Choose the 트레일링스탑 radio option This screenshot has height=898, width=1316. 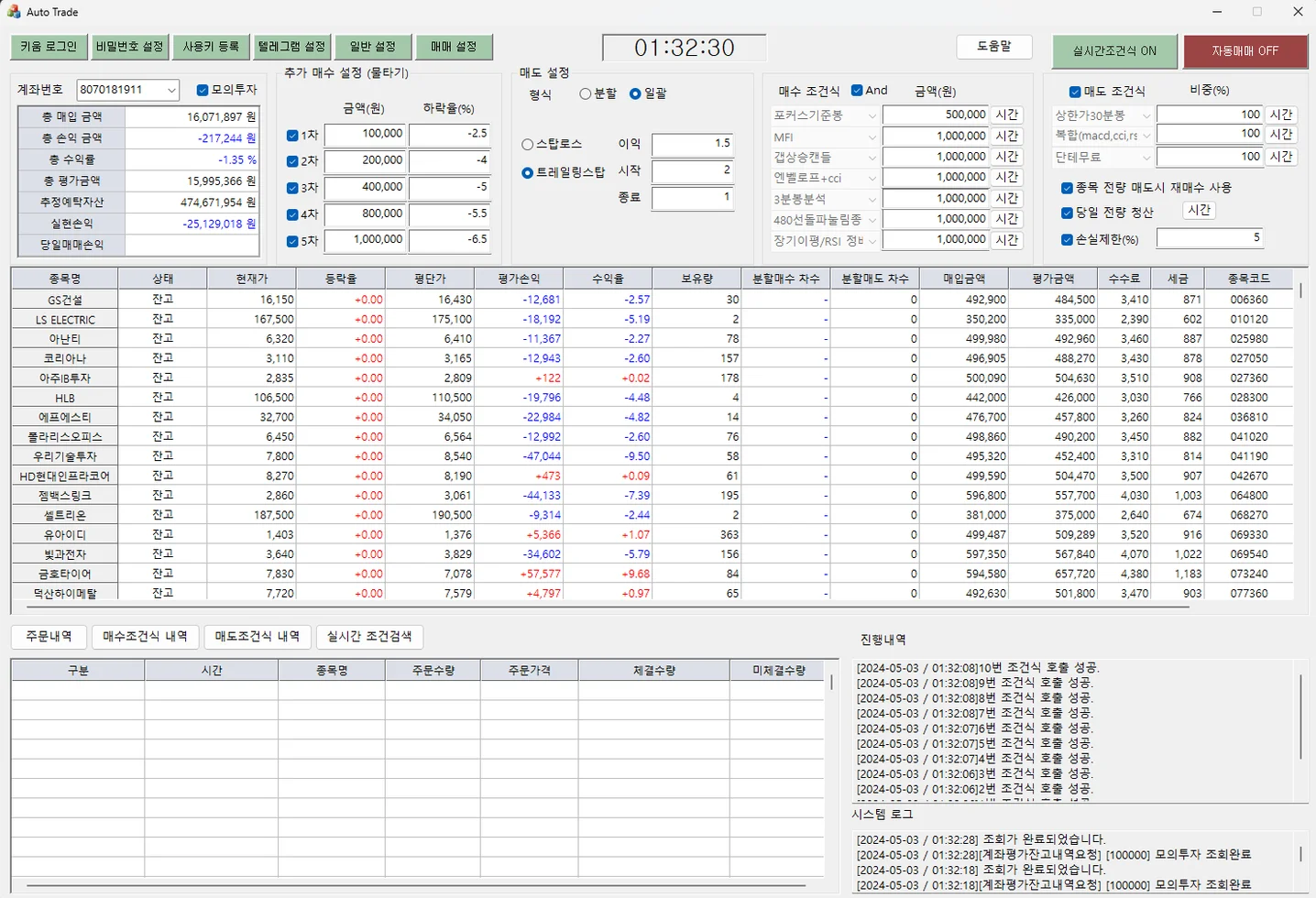coord(527,172)
